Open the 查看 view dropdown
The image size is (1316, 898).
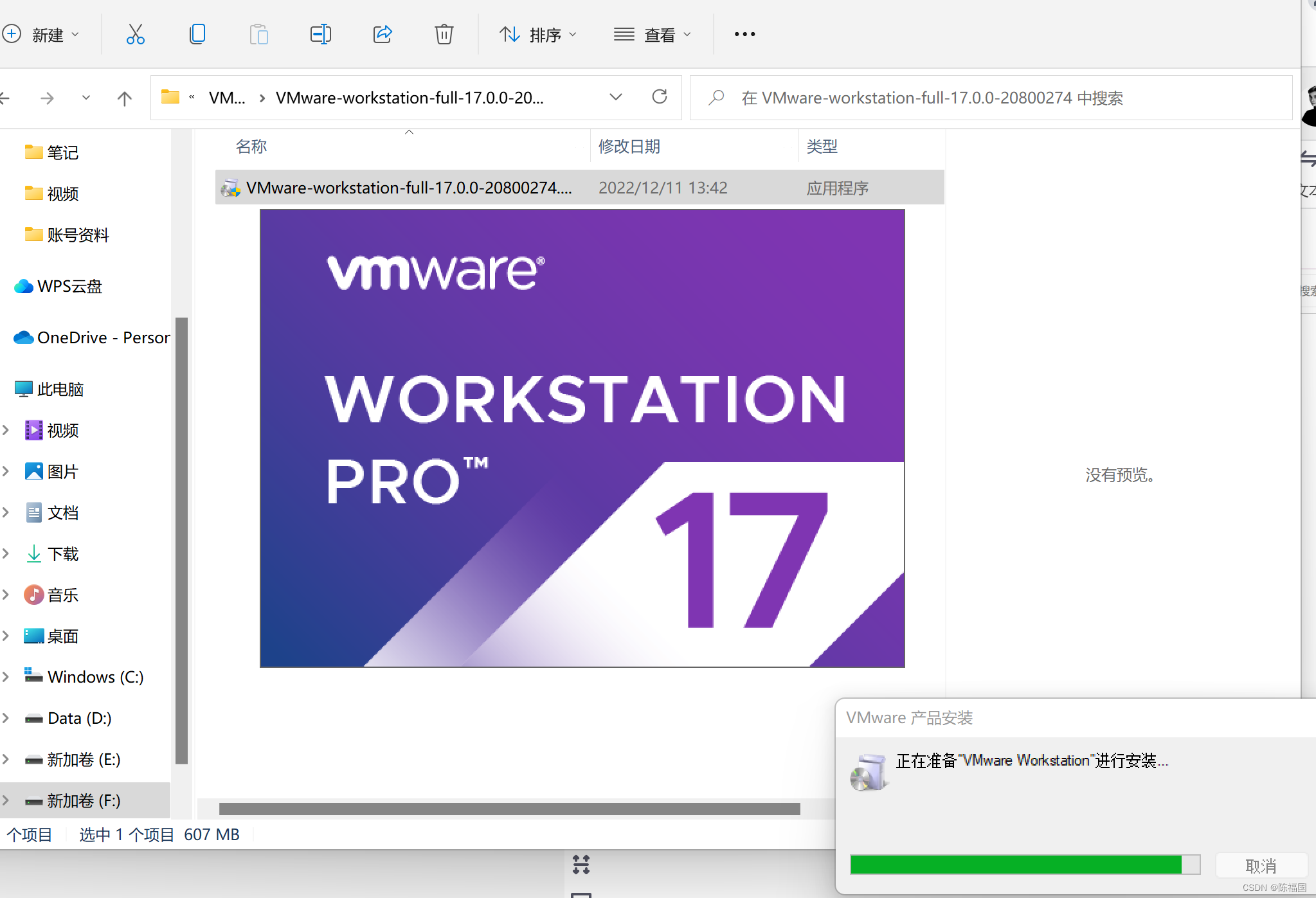coord(653,34)
